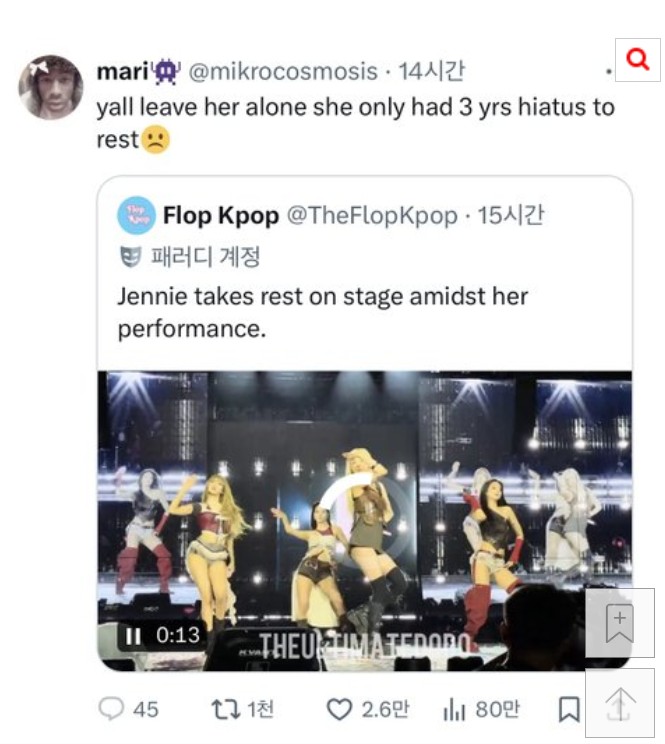665x744 pixels.
Task: Visit @TheFlopKpop handle
Action: click(372, 216)
